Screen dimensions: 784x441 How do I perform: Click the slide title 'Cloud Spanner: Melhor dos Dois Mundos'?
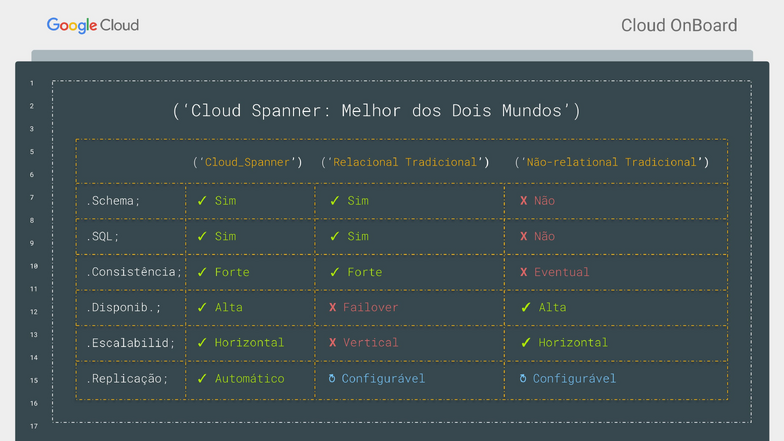pos(376,111)
